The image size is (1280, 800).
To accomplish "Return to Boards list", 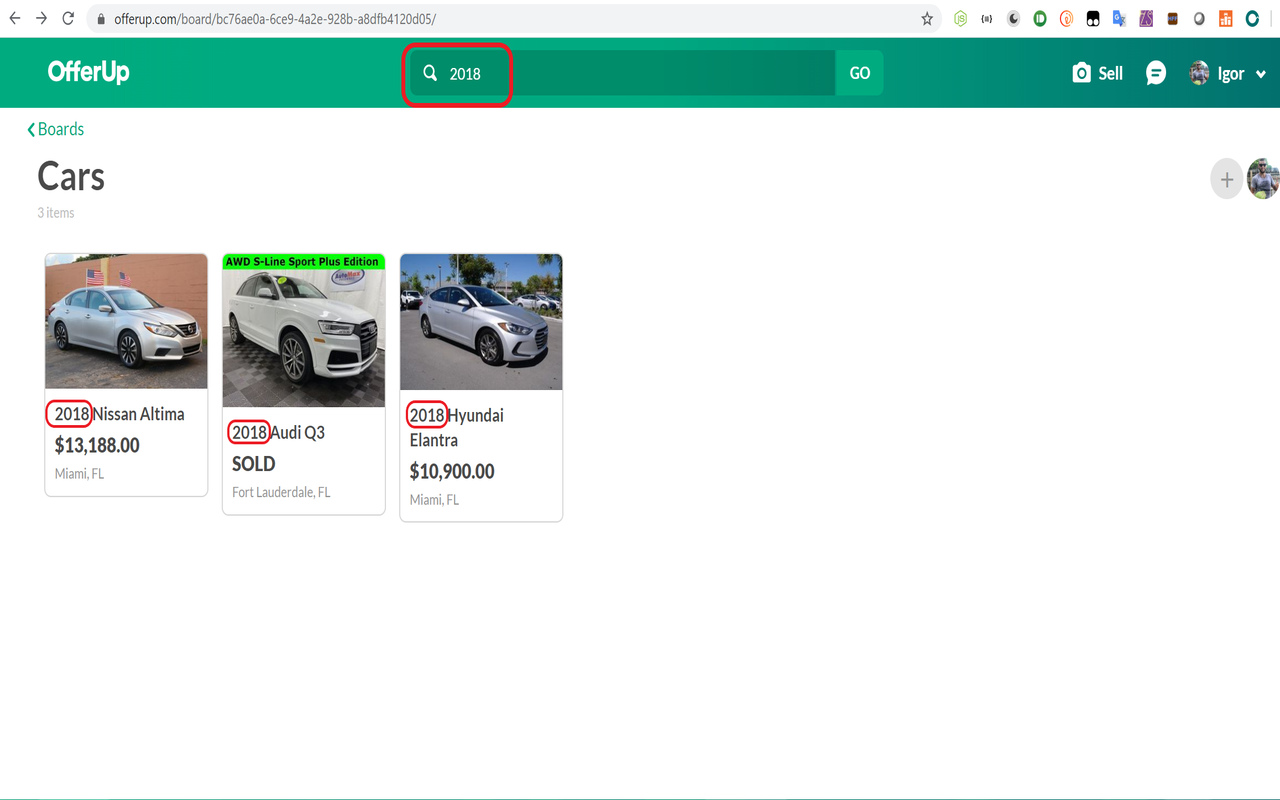I will click(x=56, y=129).
